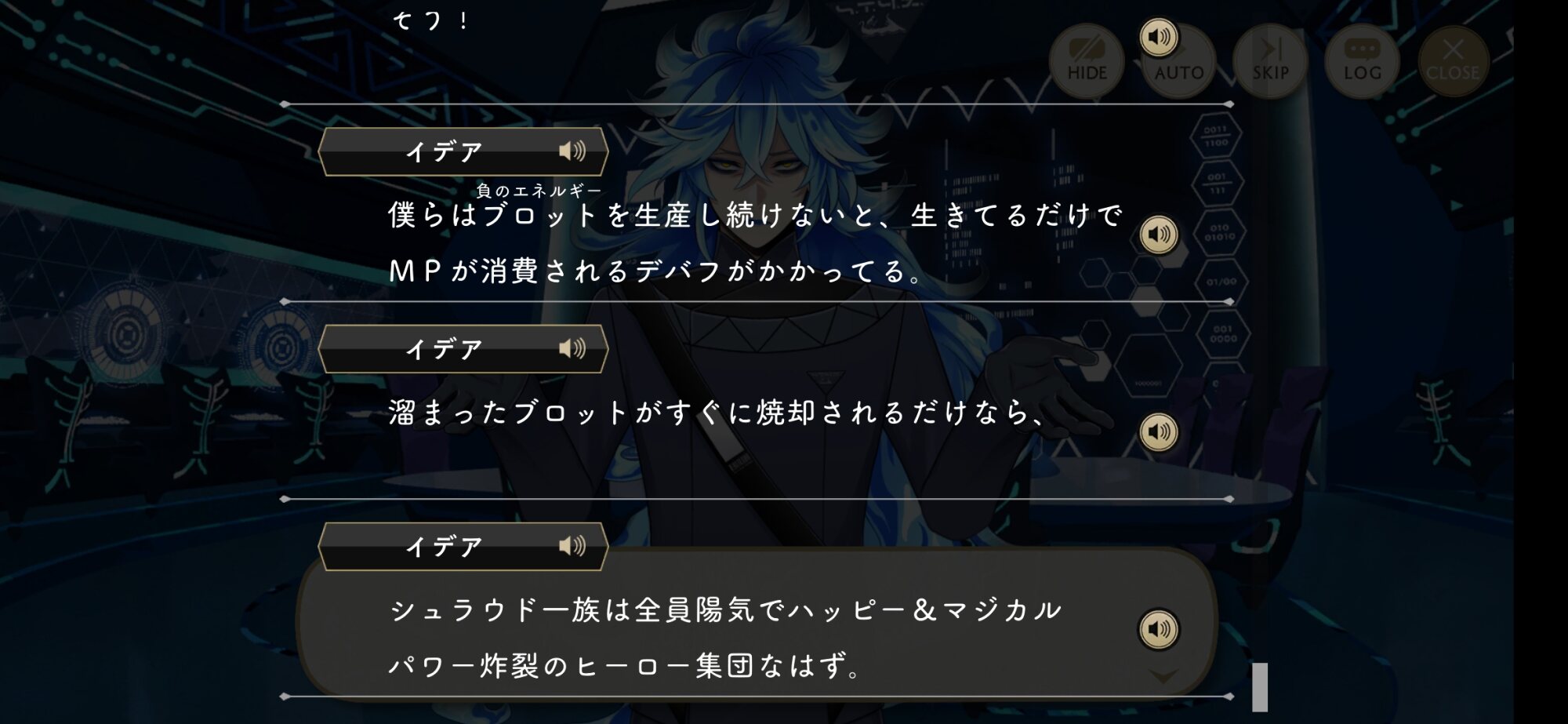Click the log scrollbar handle

coord(1259,687)
